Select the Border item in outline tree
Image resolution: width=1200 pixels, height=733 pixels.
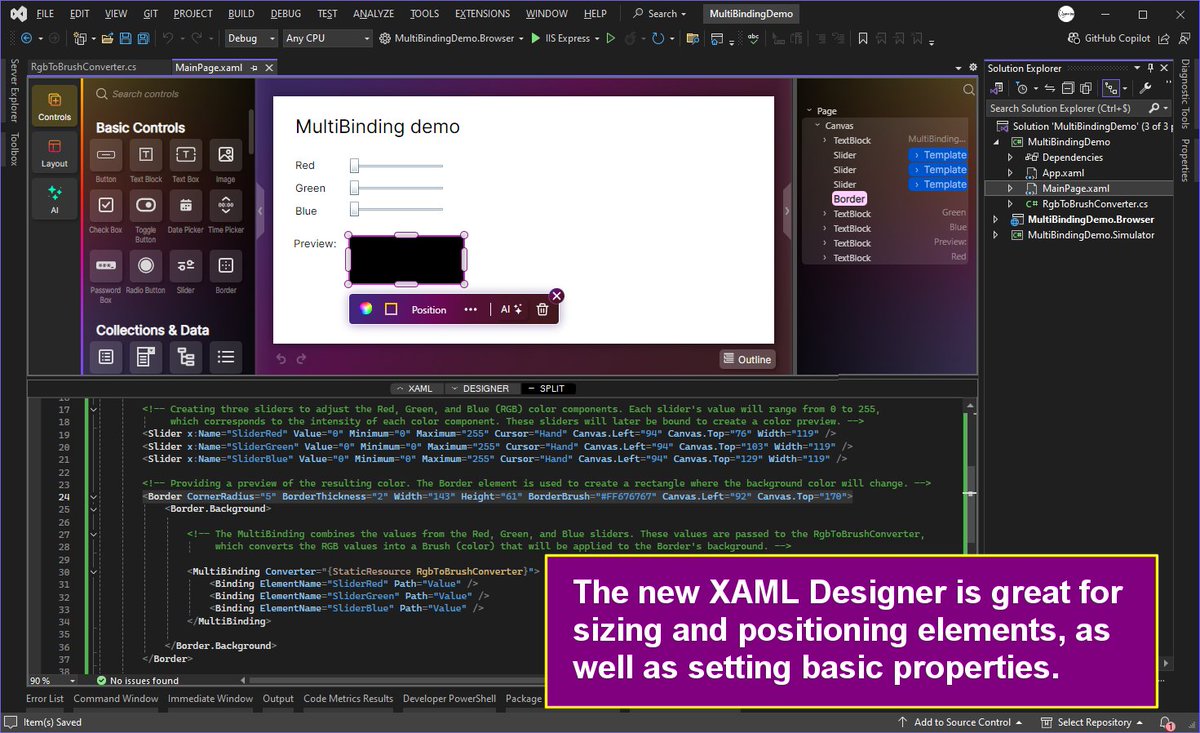pyautogui.click(x=849, y=199)
